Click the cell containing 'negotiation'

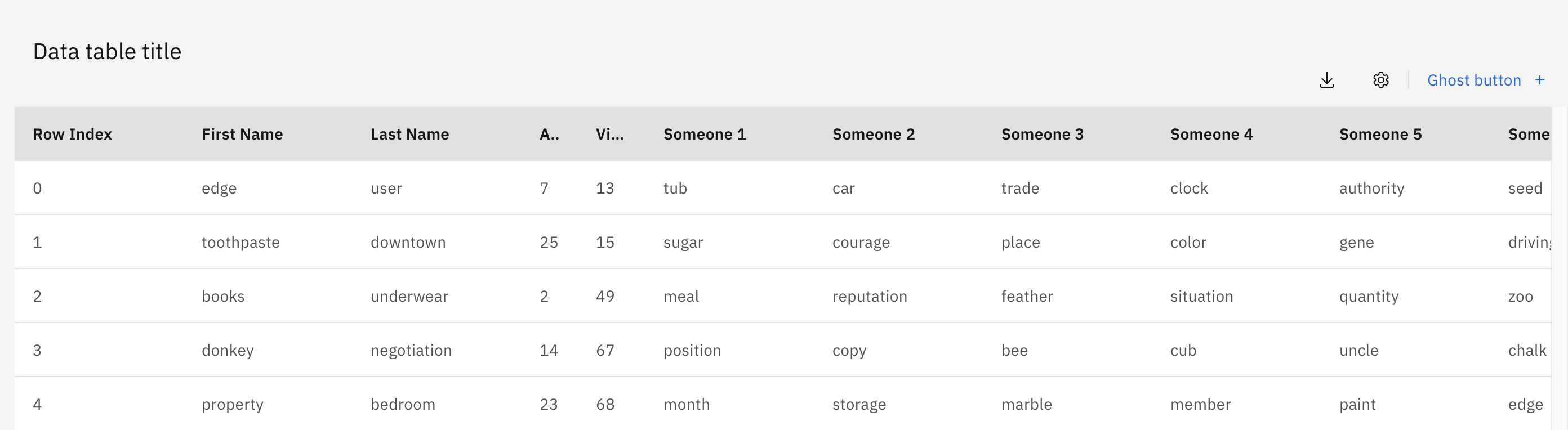tap(412, 350)
